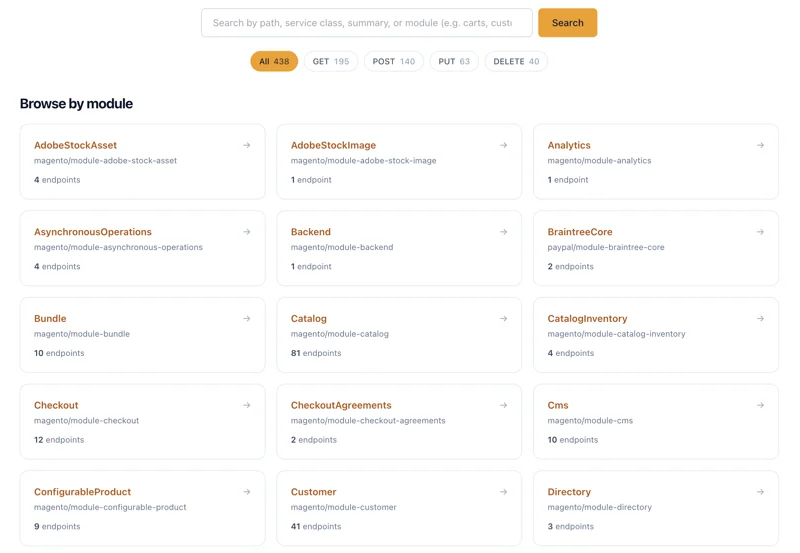Click 'magento/module-checkout-agreements' package text
Image resolution: width=800 pixels, height=553 pixels.
[x=368, y=421]
